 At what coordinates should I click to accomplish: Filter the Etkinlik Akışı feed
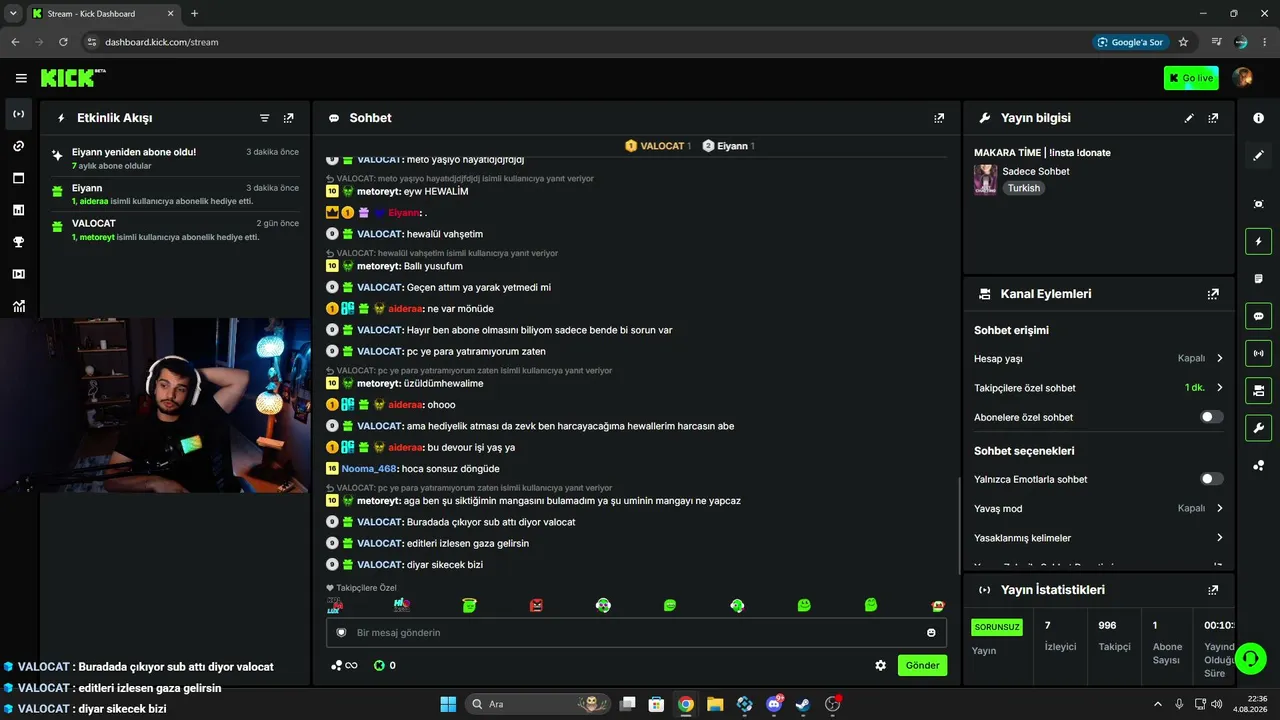265,118
